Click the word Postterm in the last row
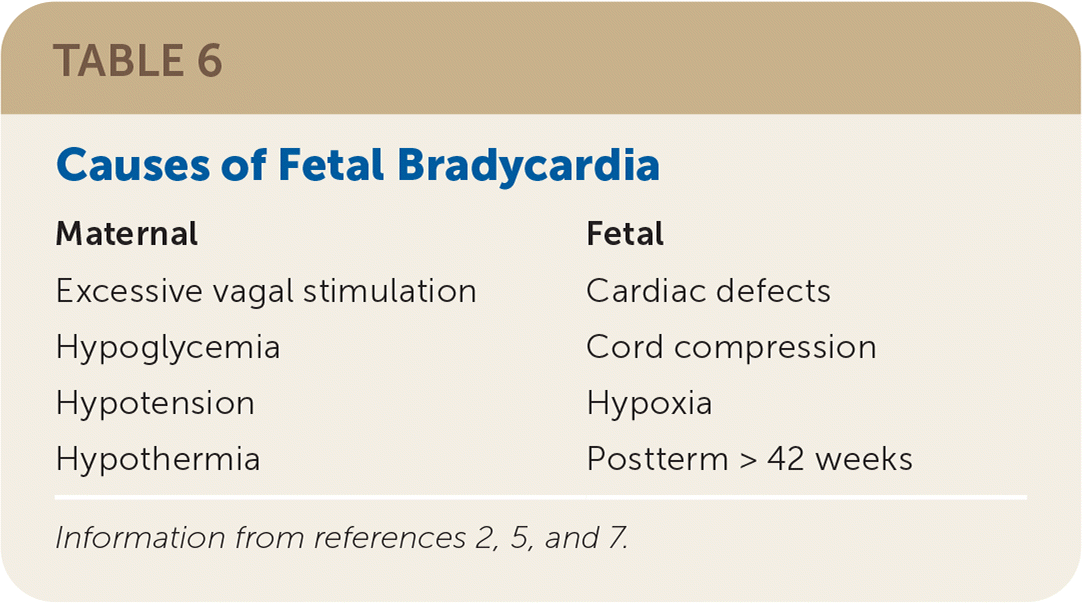 [x=657, y=459]
